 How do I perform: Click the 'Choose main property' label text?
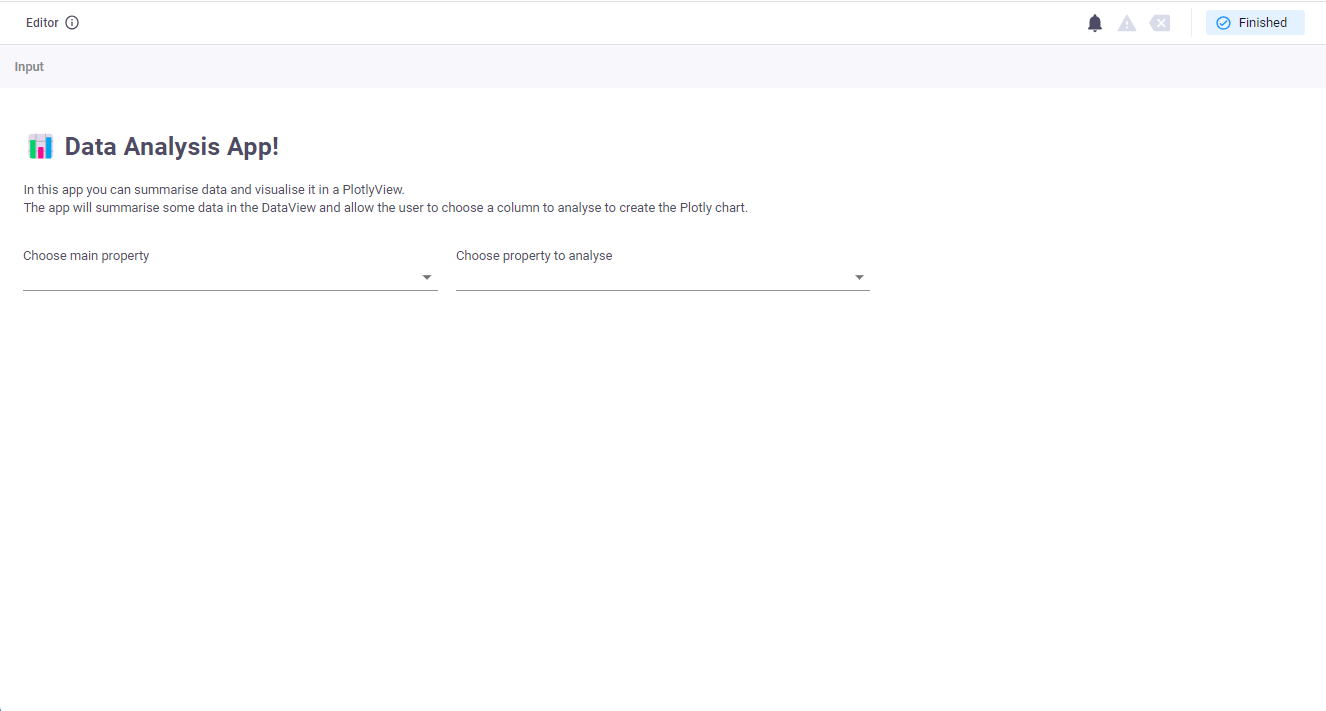tap(86, 256)
